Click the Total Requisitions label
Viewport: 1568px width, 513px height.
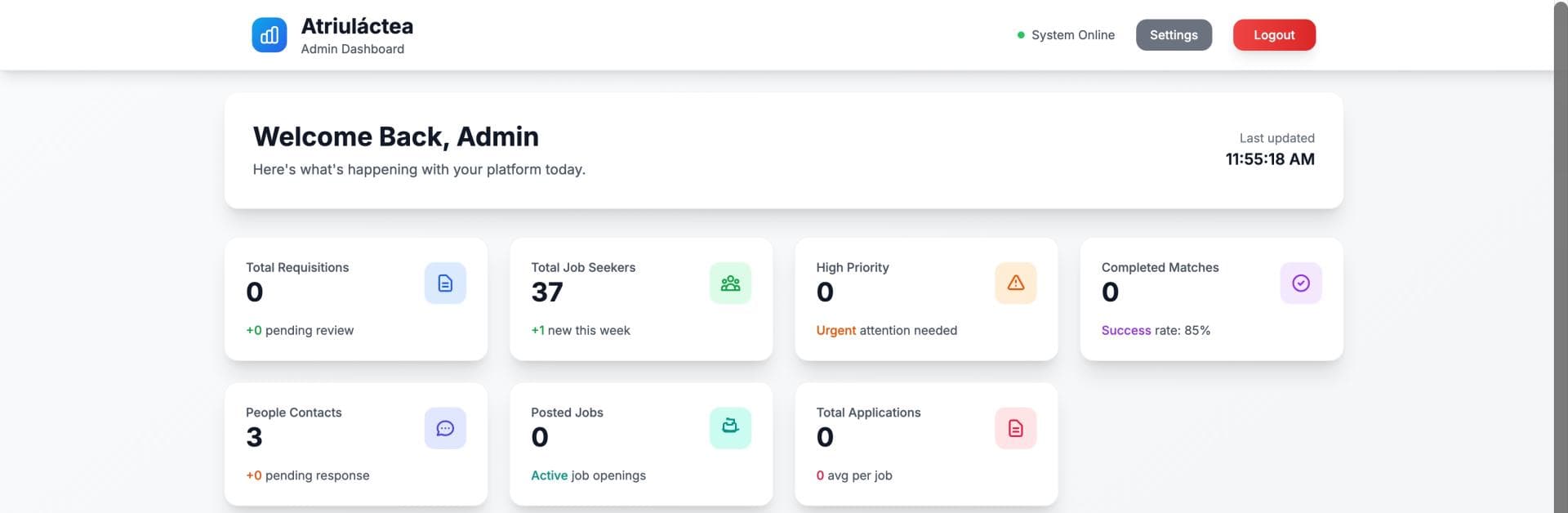(x=297, y=267)
